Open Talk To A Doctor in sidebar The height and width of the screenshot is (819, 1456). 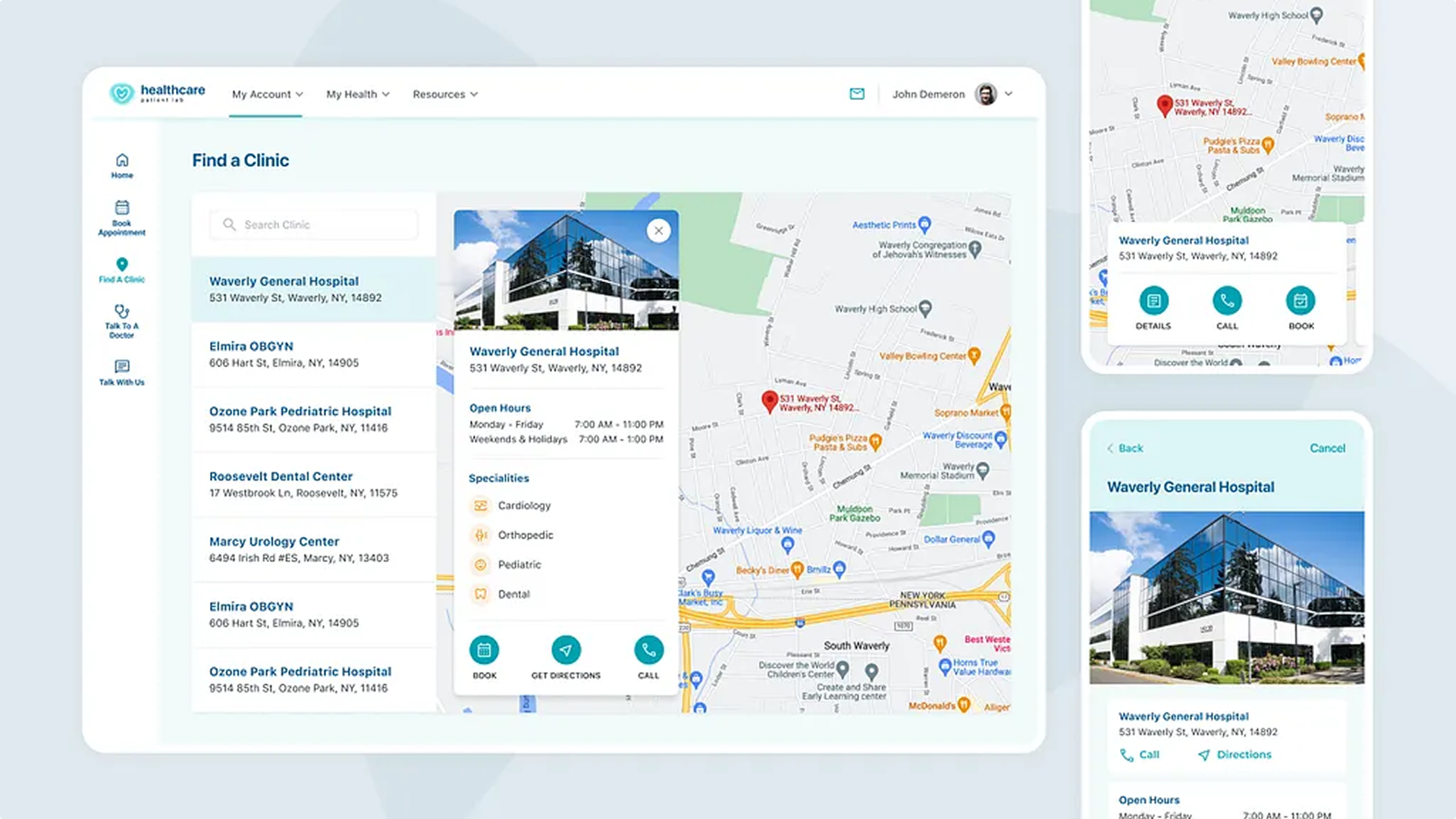point(122,322)
